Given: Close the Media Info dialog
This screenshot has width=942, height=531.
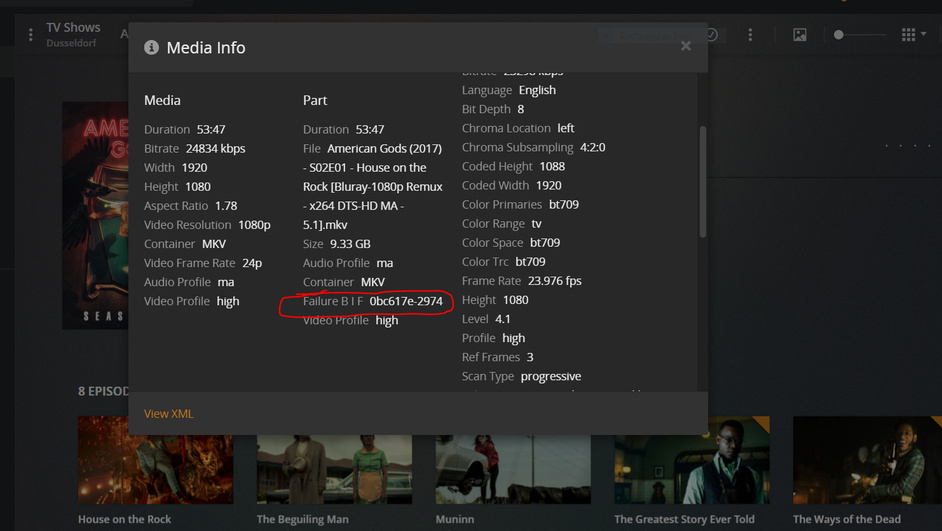Looking at the screenshot, I should point(685,46).
